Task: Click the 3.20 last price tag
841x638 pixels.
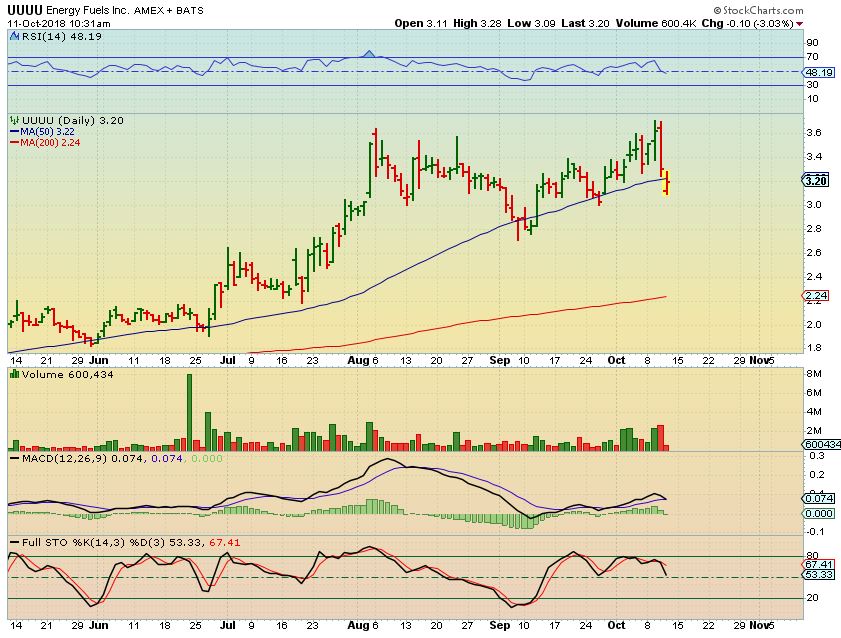Action: (x=815, y=181)
